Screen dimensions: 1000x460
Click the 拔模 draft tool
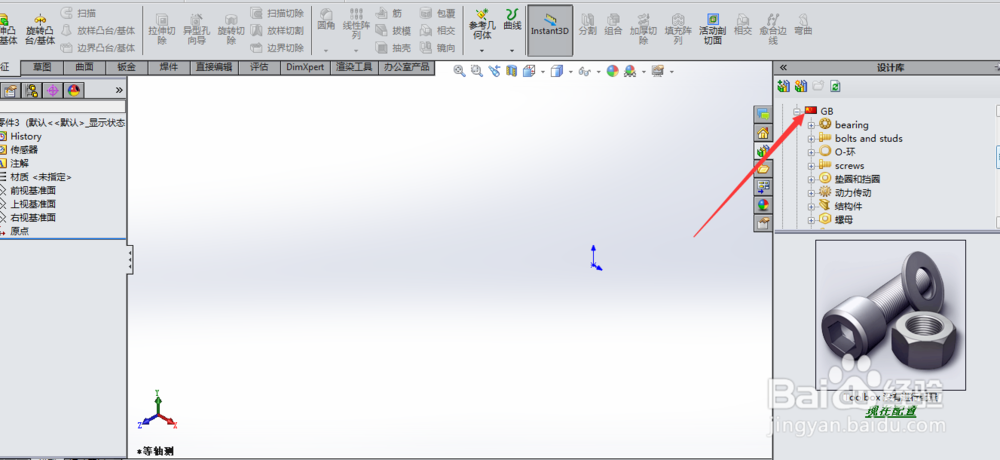pos(393,30)
